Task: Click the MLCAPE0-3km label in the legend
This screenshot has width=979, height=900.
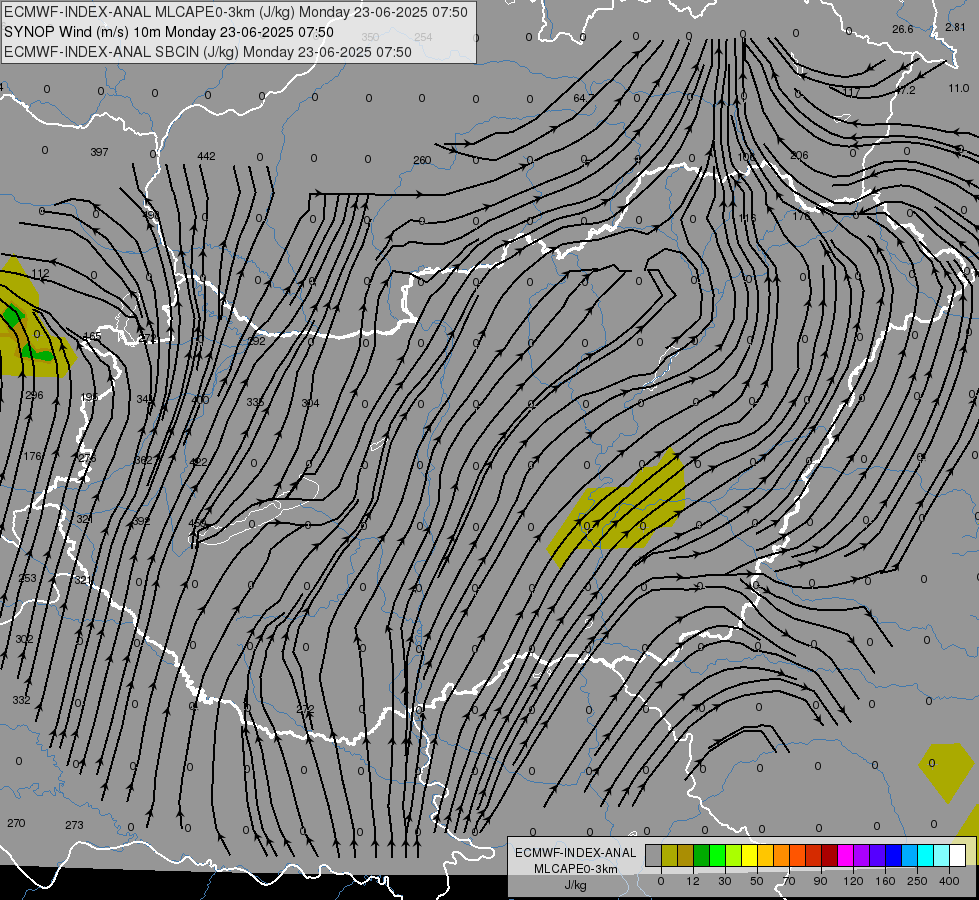Action: pyautogui.click(x=576, y=869)
